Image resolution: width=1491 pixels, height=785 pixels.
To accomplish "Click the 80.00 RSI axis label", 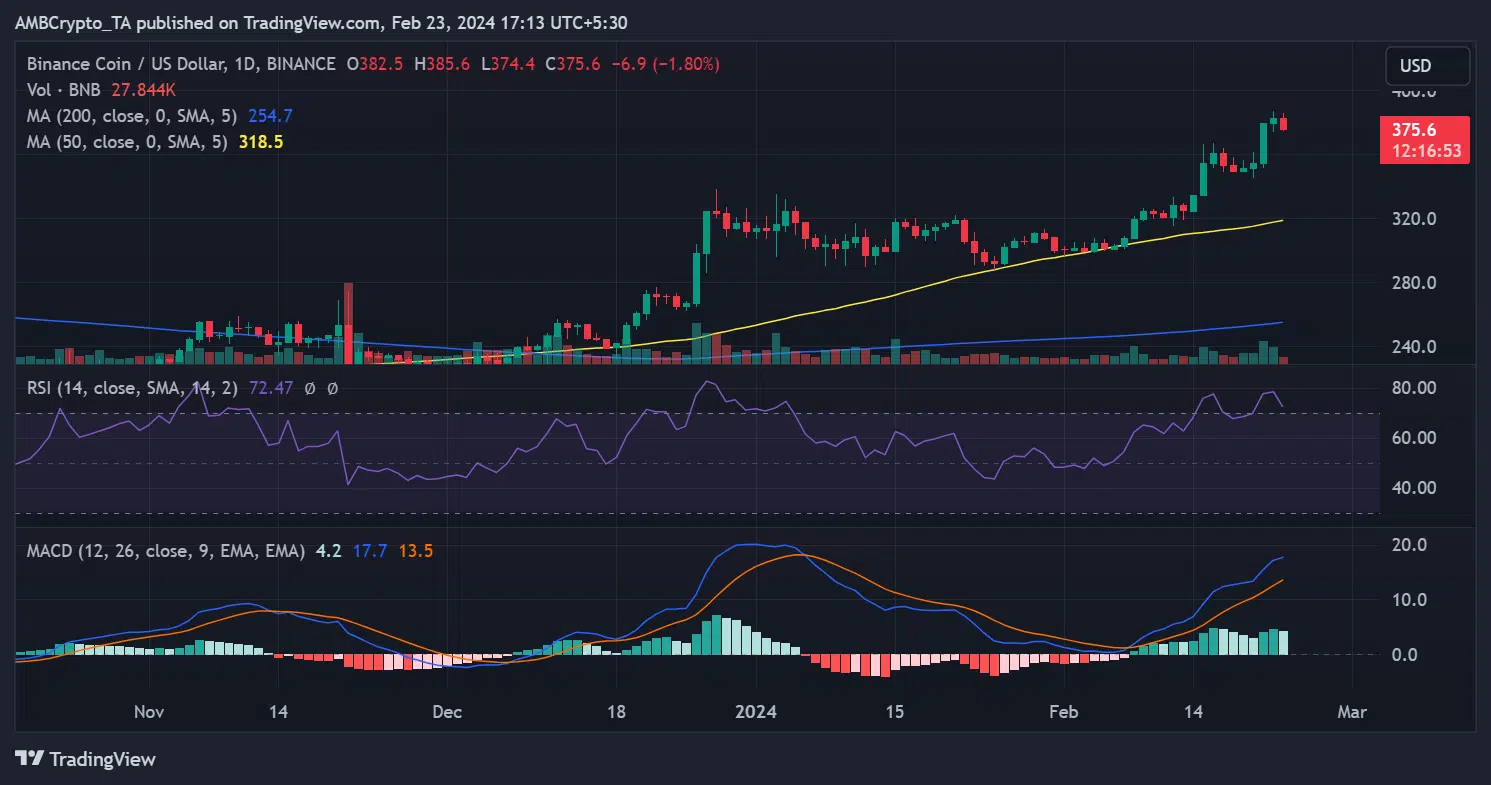I will coord(1414,388).
